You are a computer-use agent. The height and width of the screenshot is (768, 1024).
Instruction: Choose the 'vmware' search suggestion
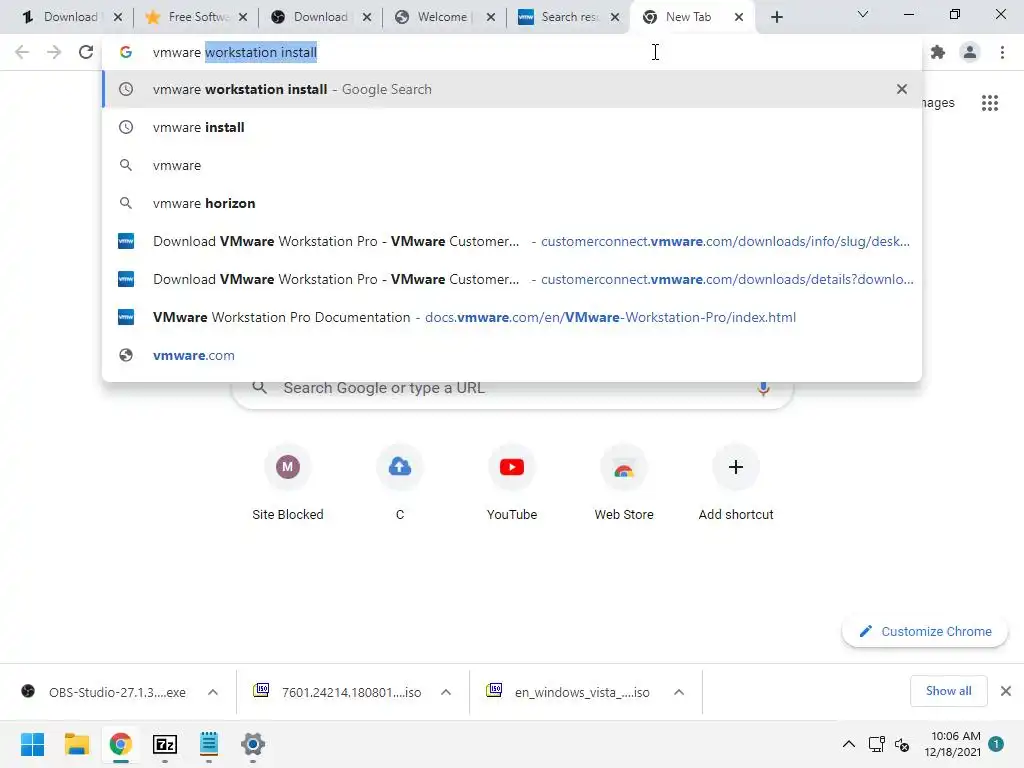point(512,165)
